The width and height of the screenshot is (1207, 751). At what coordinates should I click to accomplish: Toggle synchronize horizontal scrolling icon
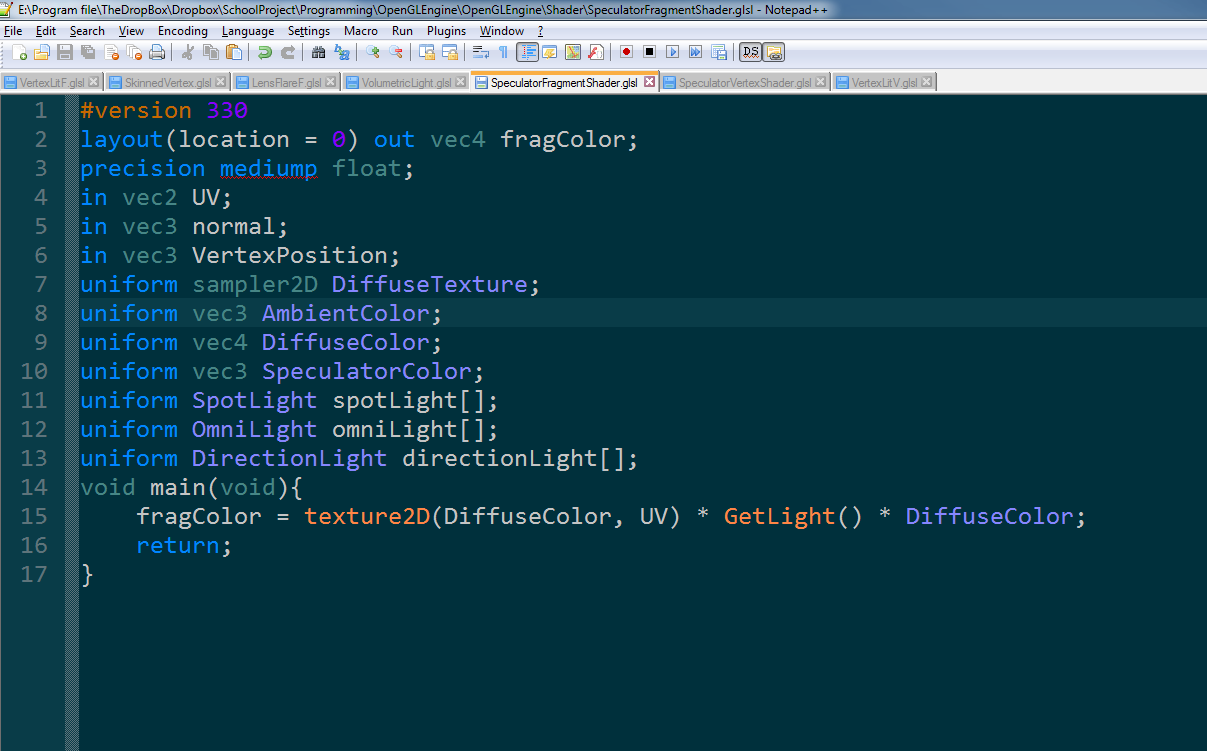point(449,52)
